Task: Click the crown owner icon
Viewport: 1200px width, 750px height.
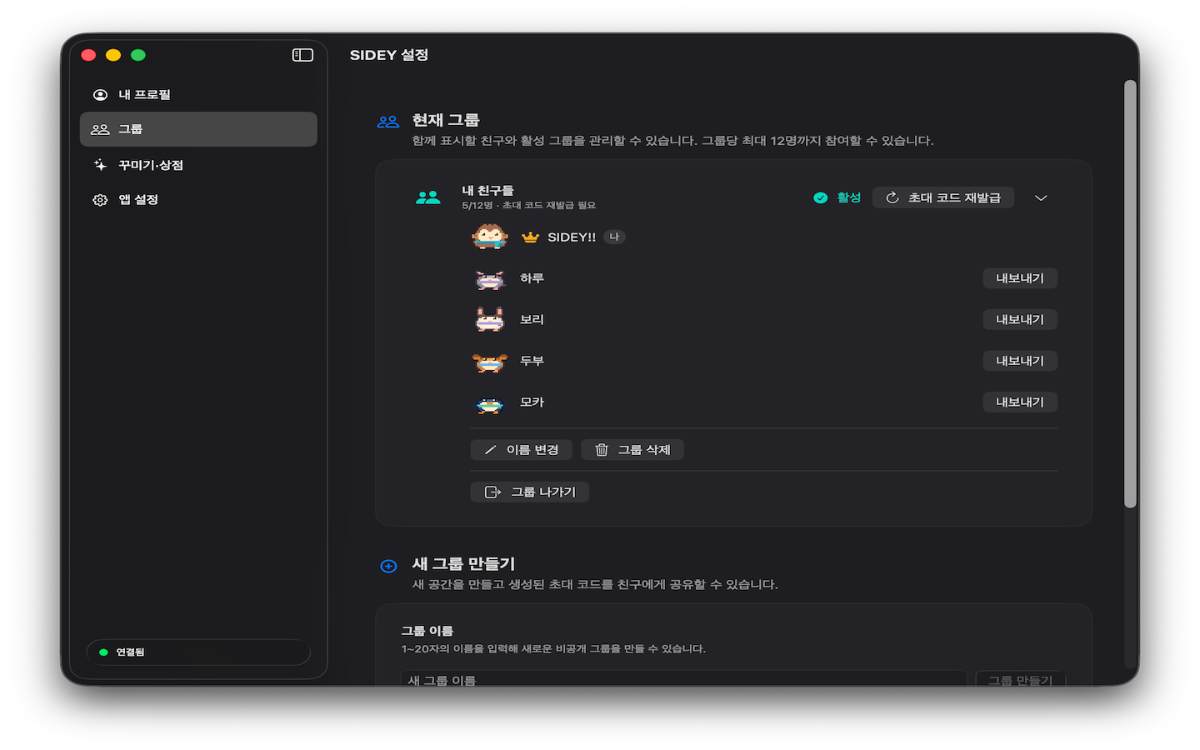Action: (530, 238)
